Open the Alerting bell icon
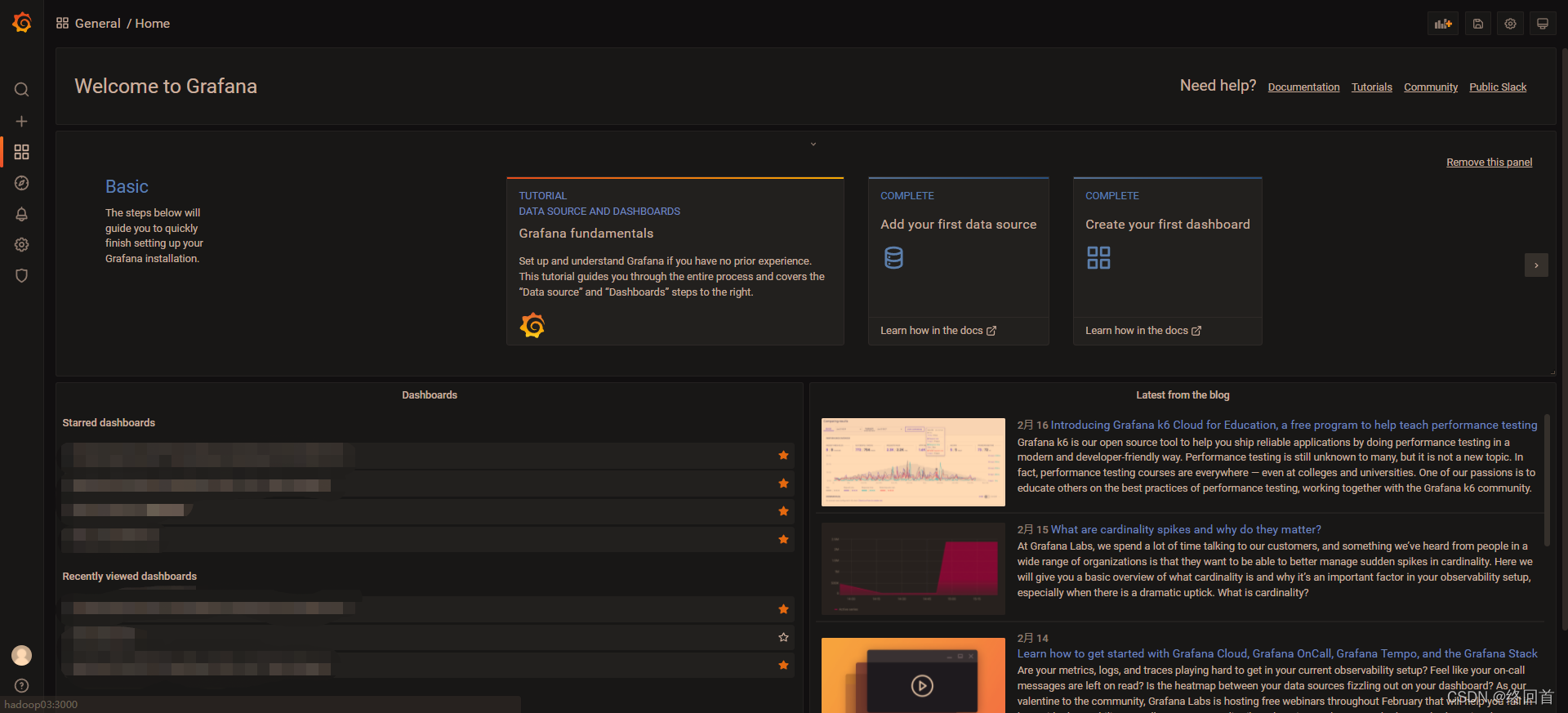This screenshot has width=1568, height=713. 22,214
